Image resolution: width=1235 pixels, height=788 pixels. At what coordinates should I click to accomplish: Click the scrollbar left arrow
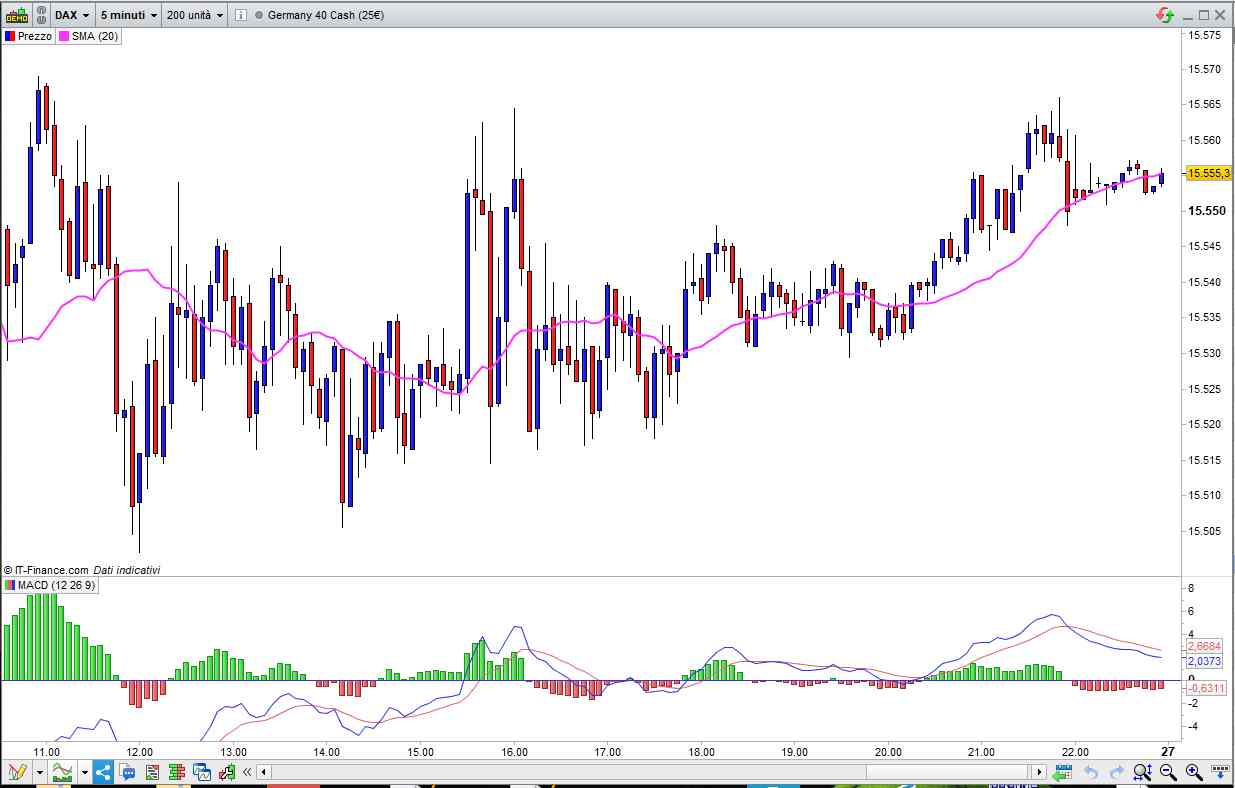264,772
